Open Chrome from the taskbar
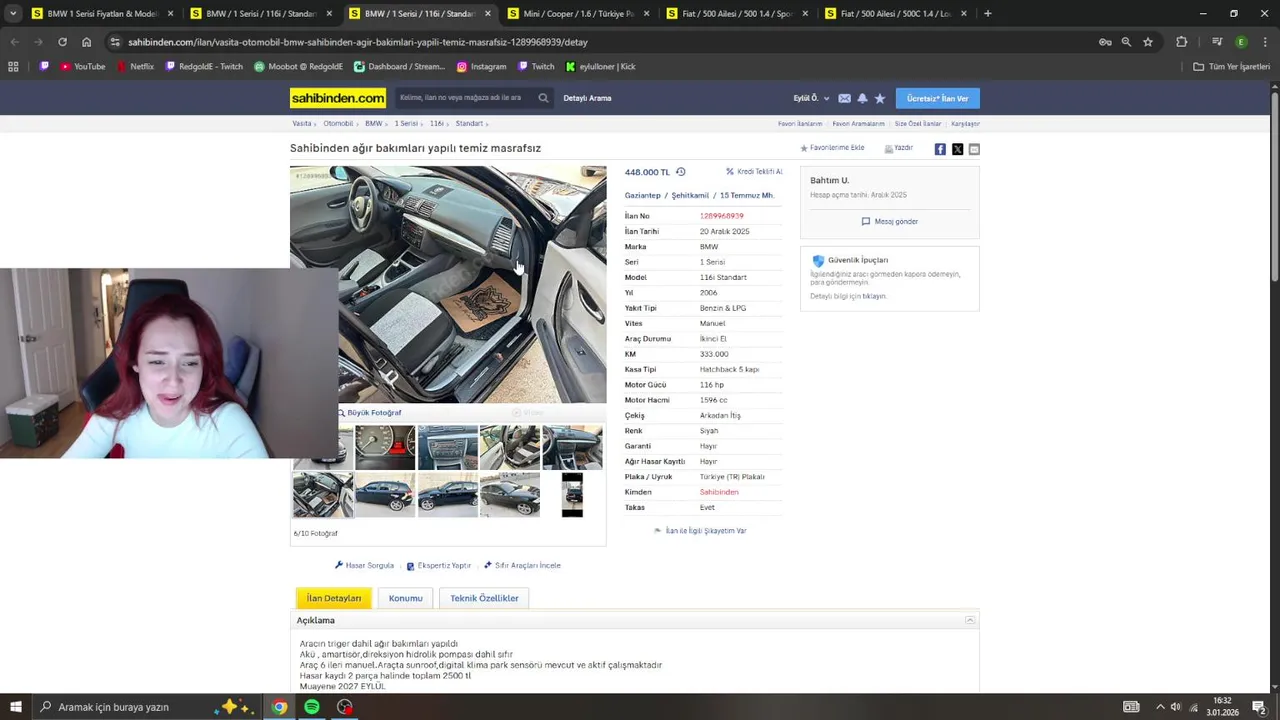This screenshot has height=720, width=1280. point(279,707)
